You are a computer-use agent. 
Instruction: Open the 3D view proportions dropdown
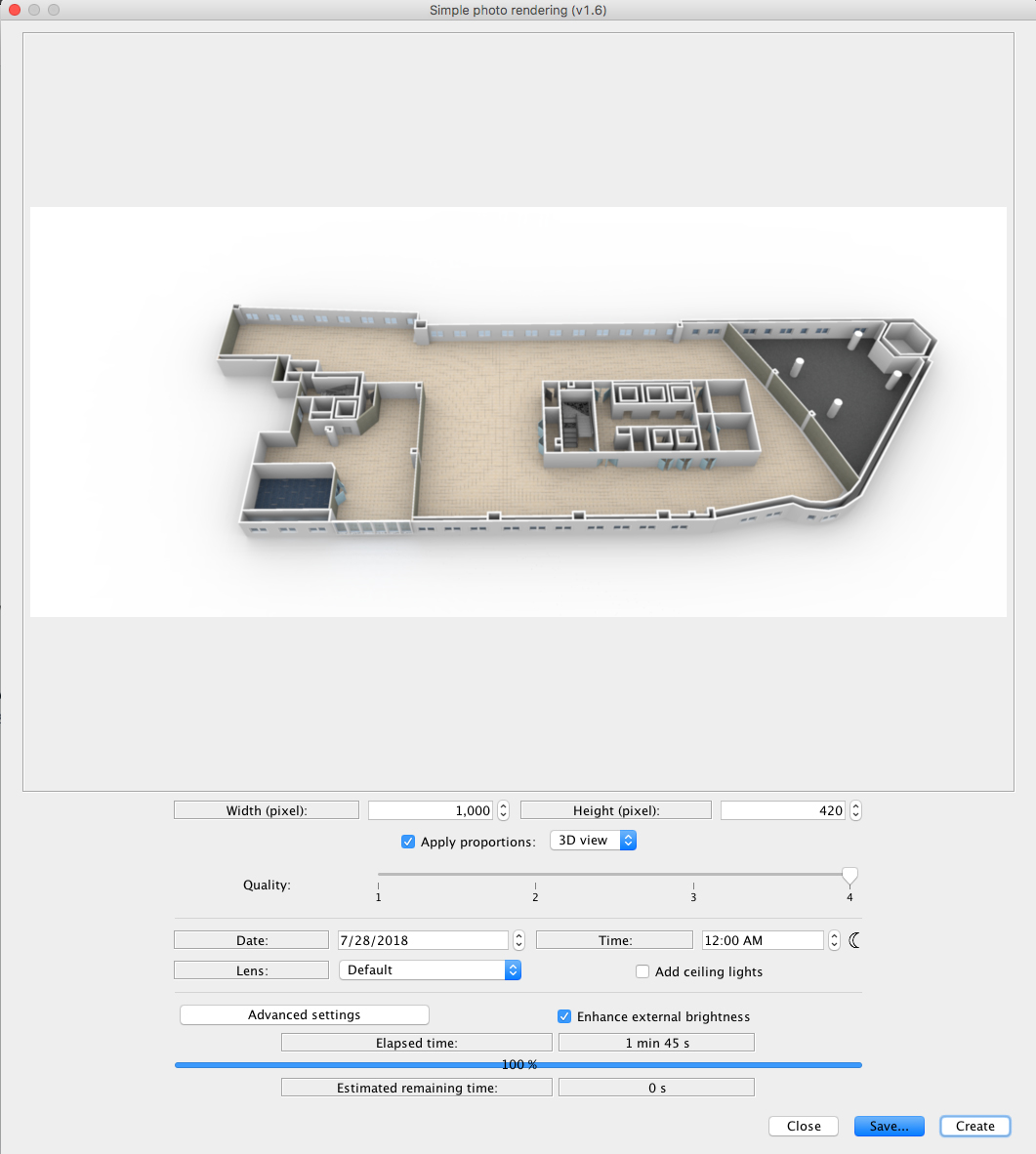coord(593,840)
